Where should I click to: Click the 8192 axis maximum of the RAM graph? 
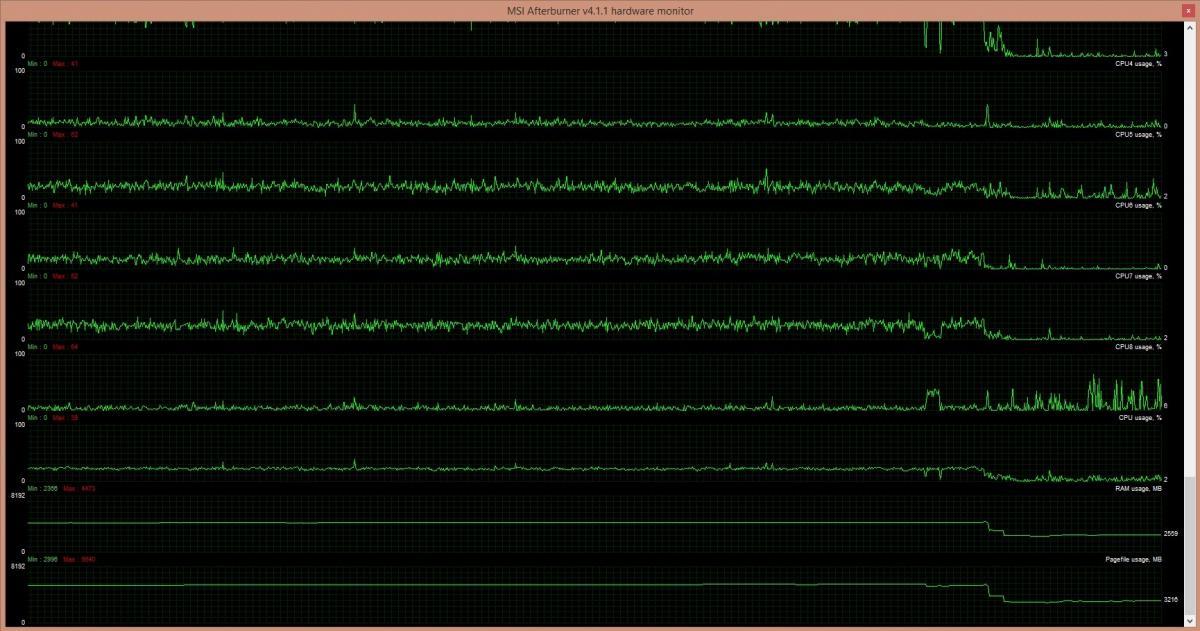click(x=17, y=495)
